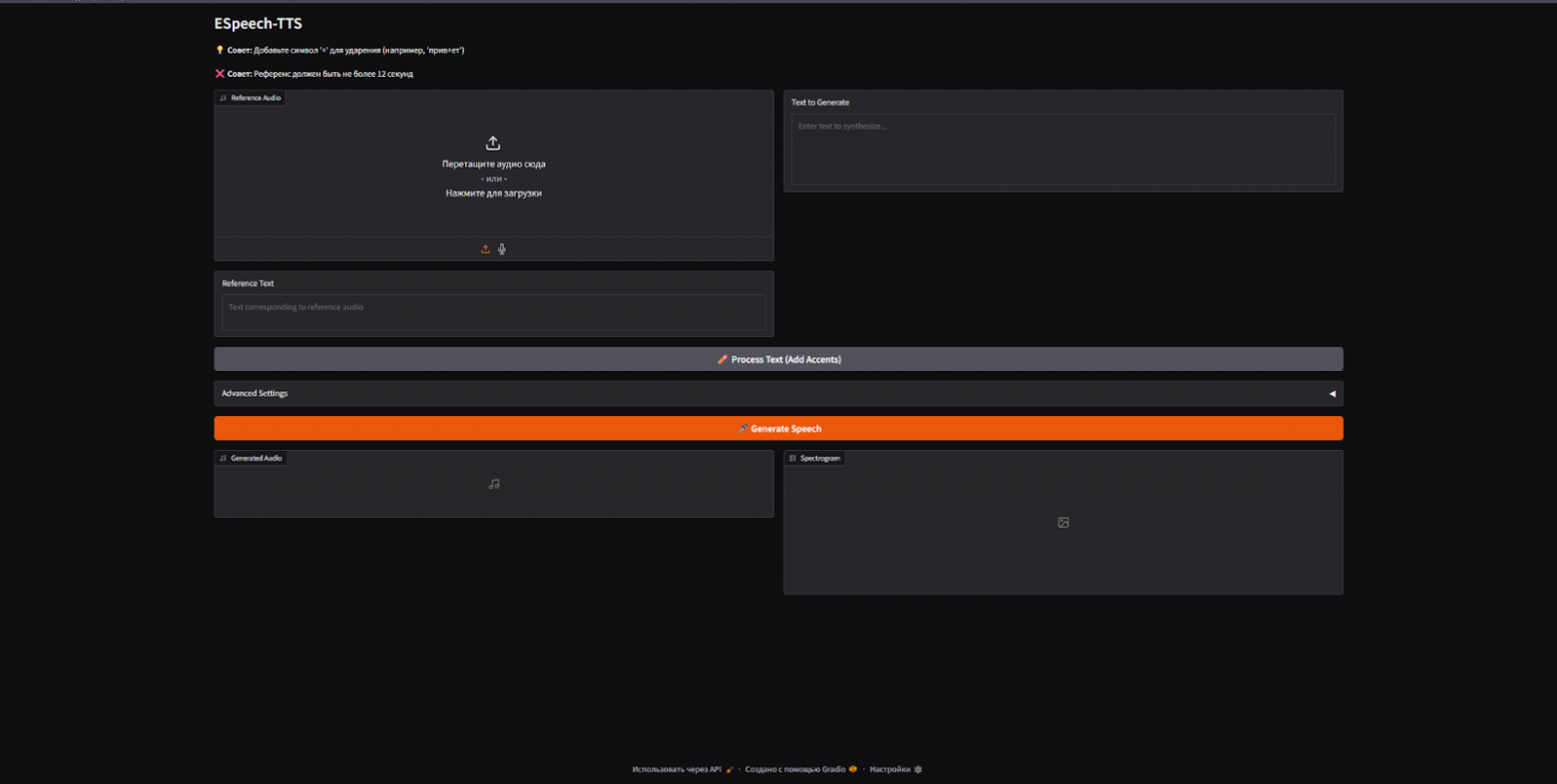
Task: Click the 'Text to Generate' field label
Action: coord(820,102)
